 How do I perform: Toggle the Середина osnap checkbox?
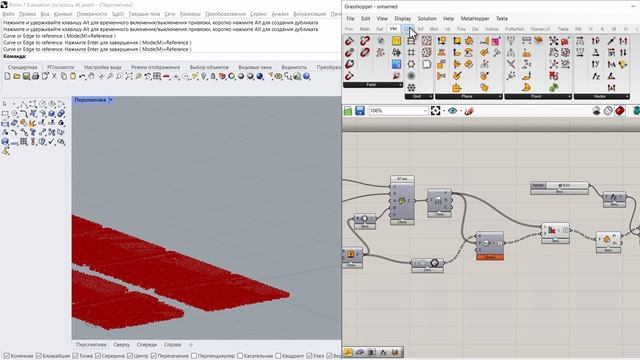coord(98,356)
